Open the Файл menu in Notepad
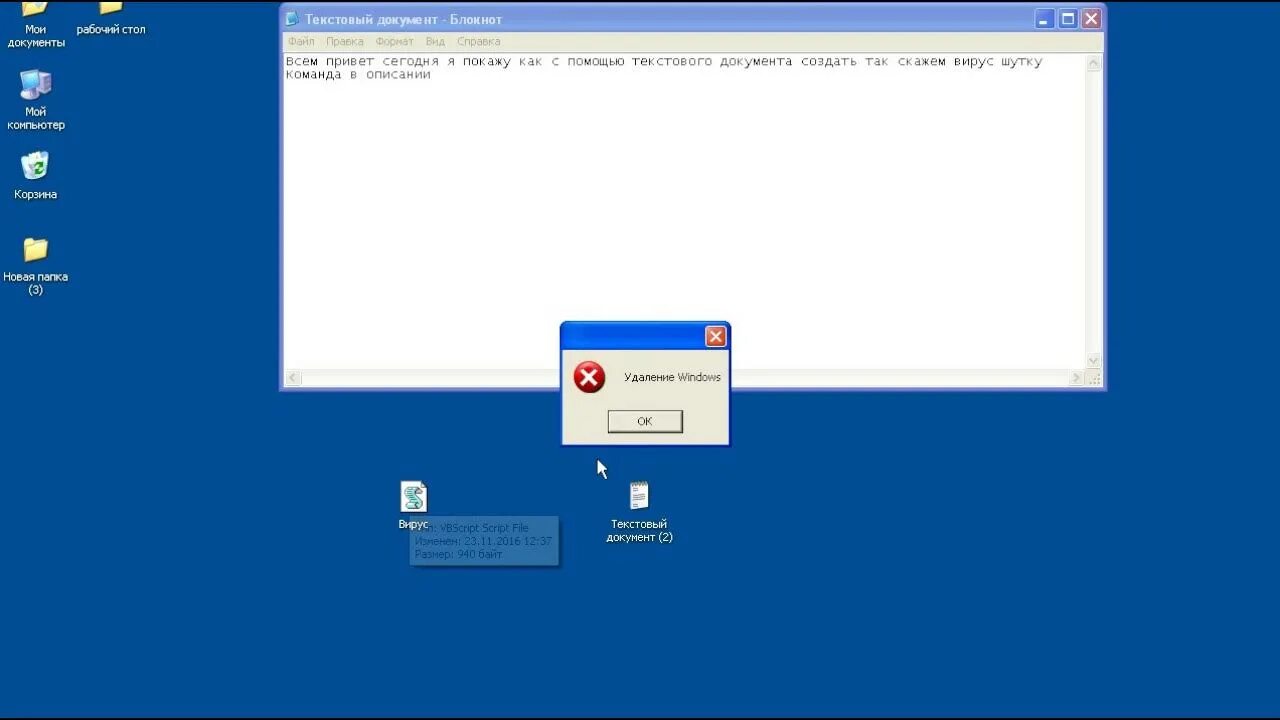Screen dimensions: 1280x720 (x=301, y=42)
